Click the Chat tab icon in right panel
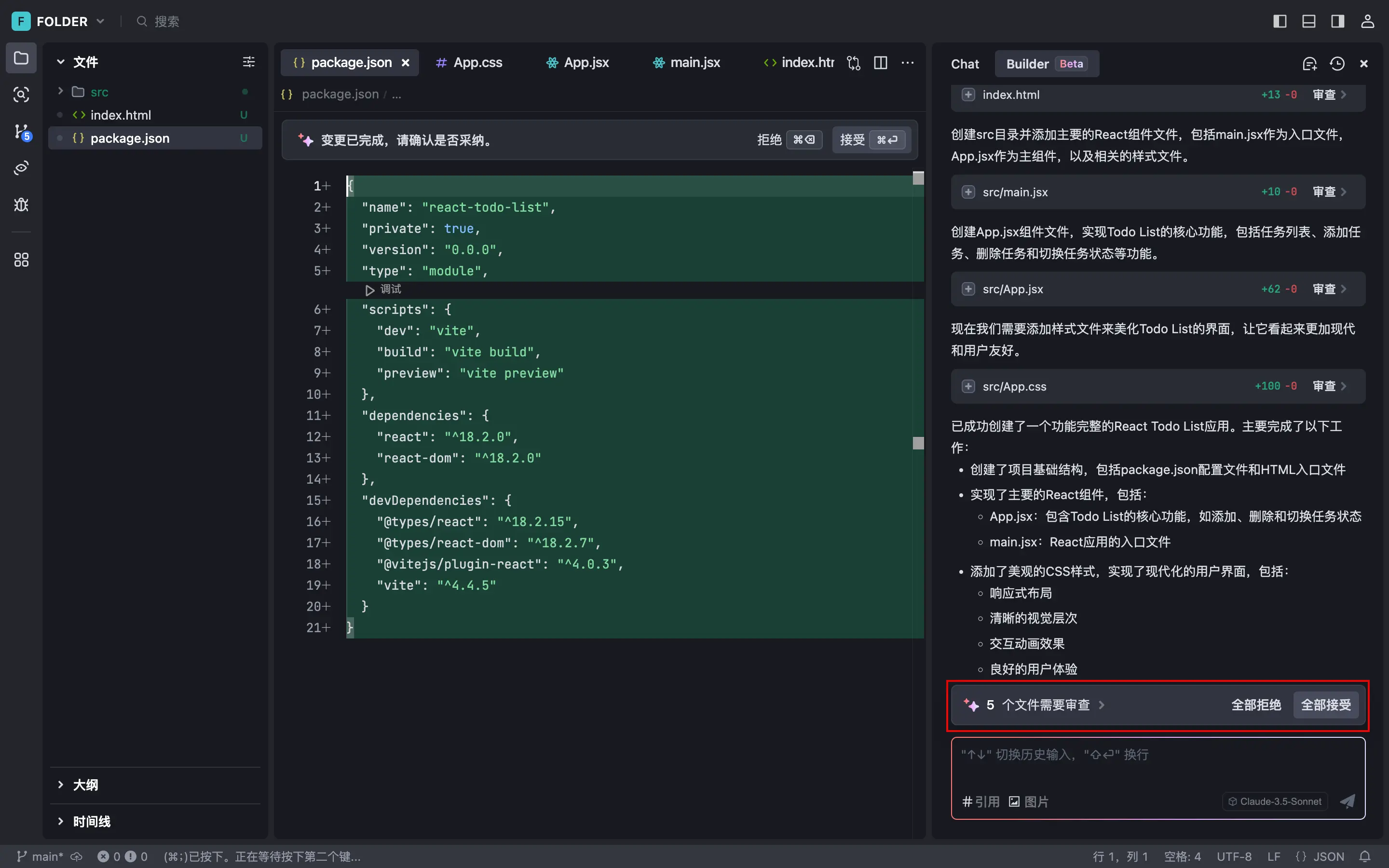This screenshot has width=1389, height=868. [x=965, y=63]
